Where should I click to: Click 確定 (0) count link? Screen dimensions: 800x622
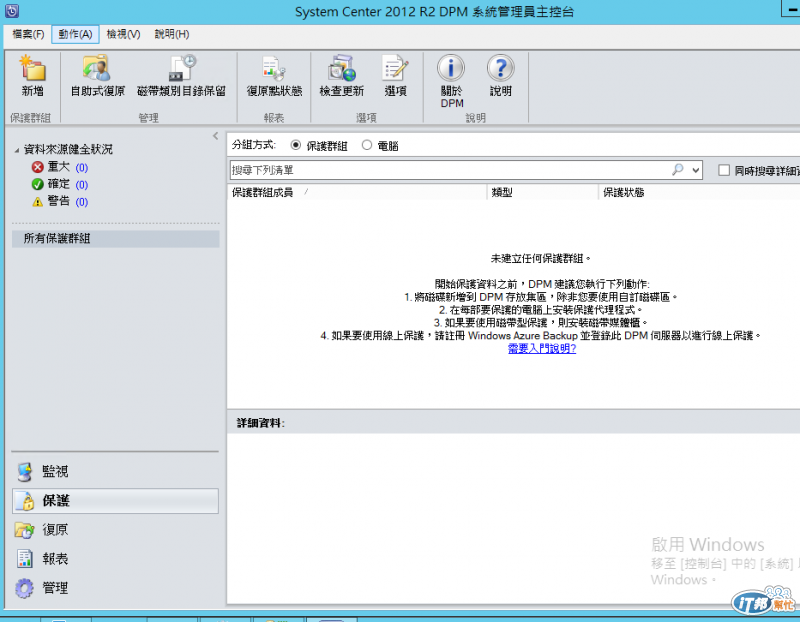pos(82,185)
